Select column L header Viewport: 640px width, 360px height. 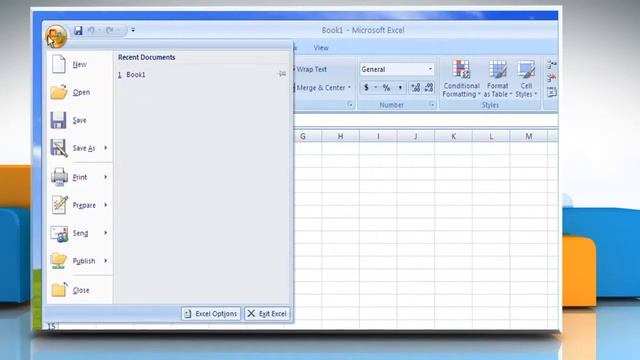[x=491, y=136]
